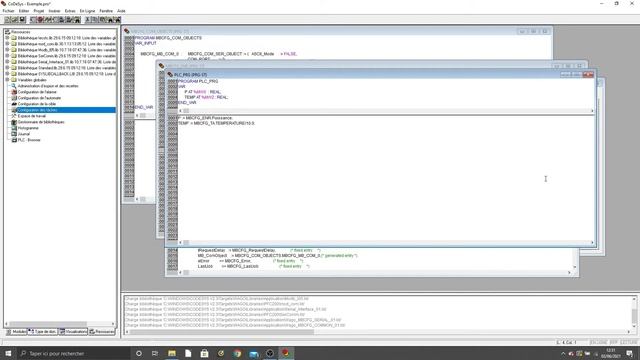The width and height of the screenshot is (640, 360).
Task: Click the Find toolbar icon
Action: click(x=110, y=20)
